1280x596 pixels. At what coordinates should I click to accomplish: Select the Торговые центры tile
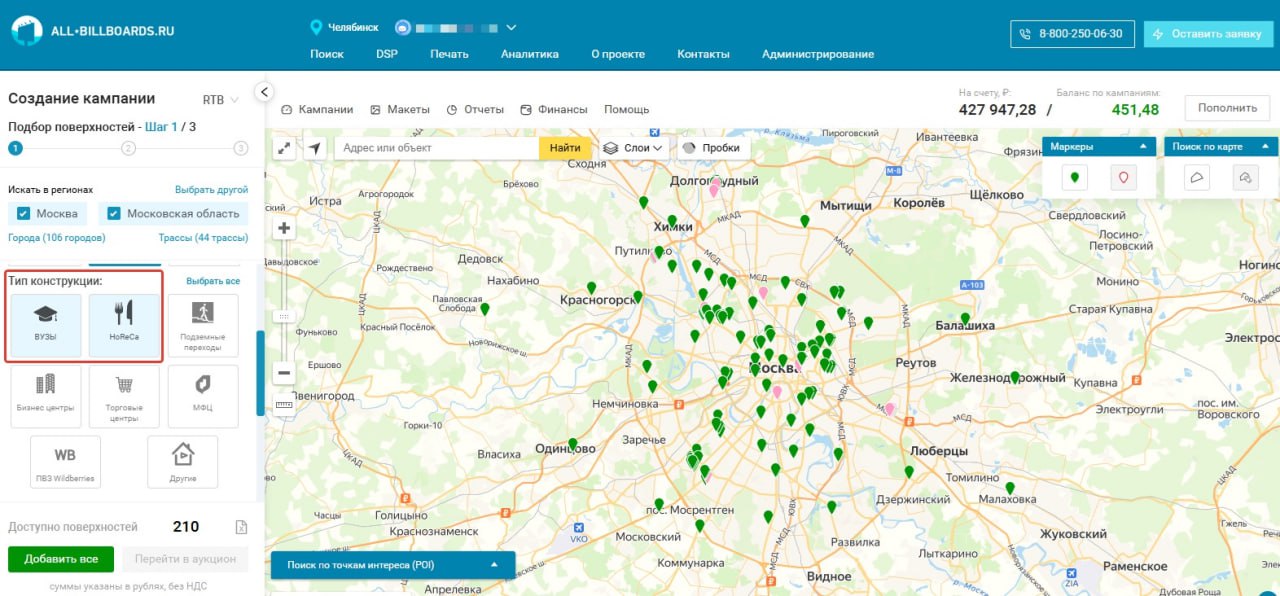[x=124, y=396]
